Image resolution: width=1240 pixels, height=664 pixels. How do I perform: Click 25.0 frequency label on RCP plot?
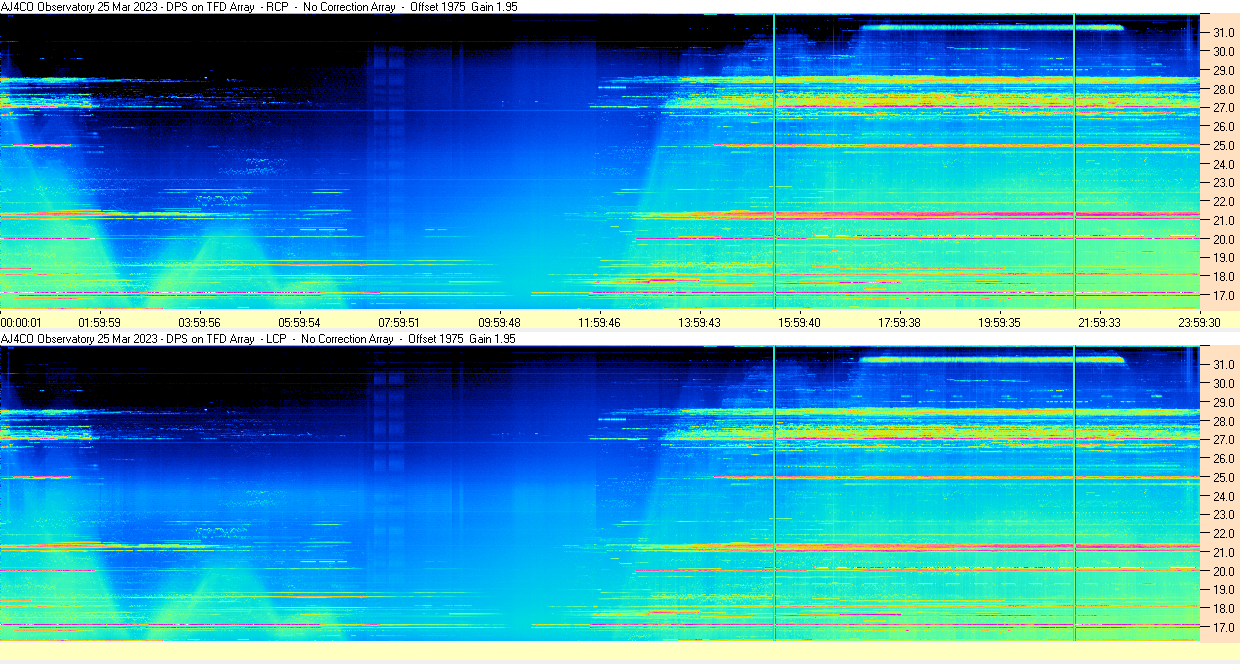tap(1224, 145)
